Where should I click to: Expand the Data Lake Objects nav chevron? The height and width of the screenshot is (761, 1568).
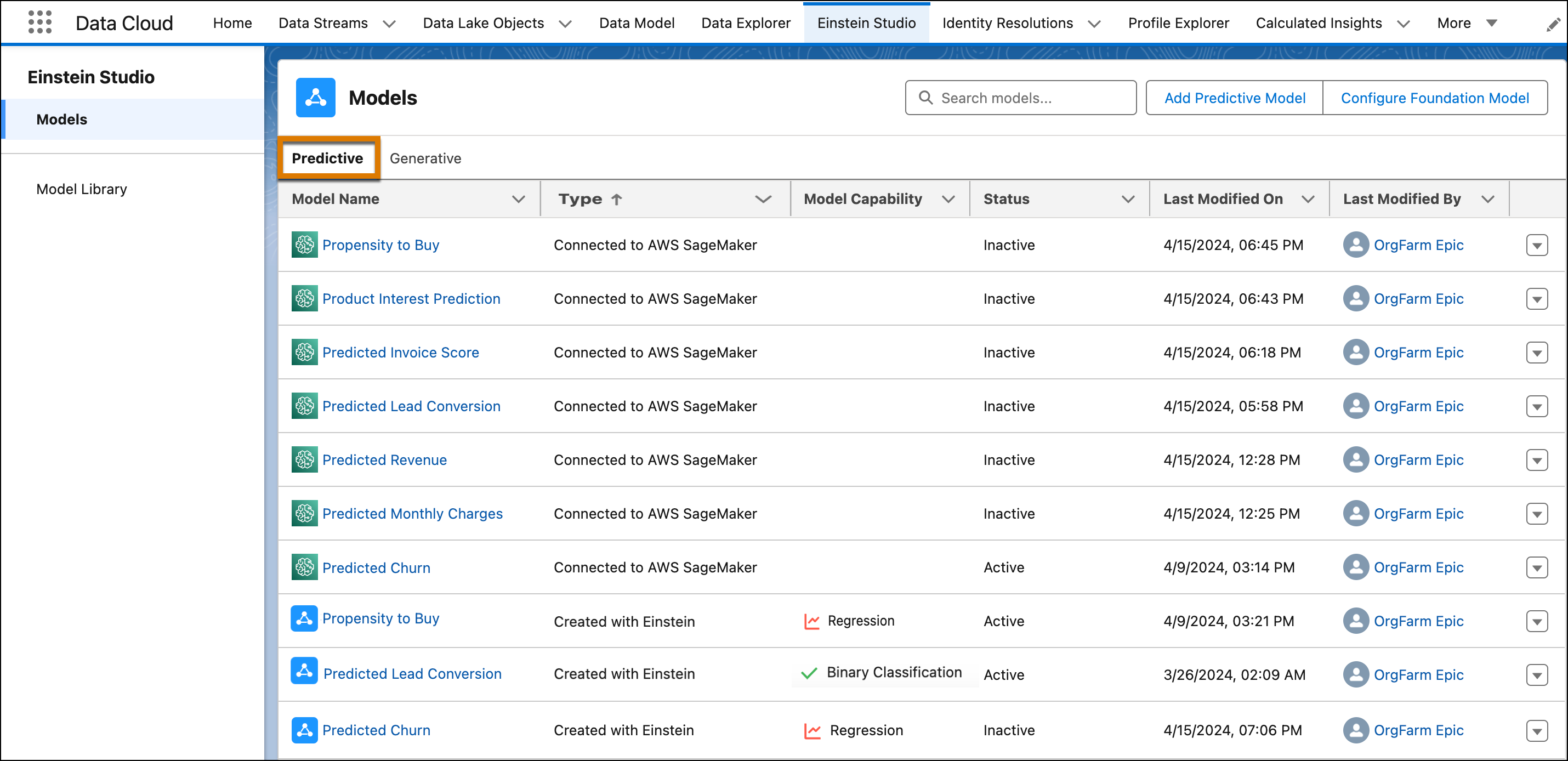565,24
